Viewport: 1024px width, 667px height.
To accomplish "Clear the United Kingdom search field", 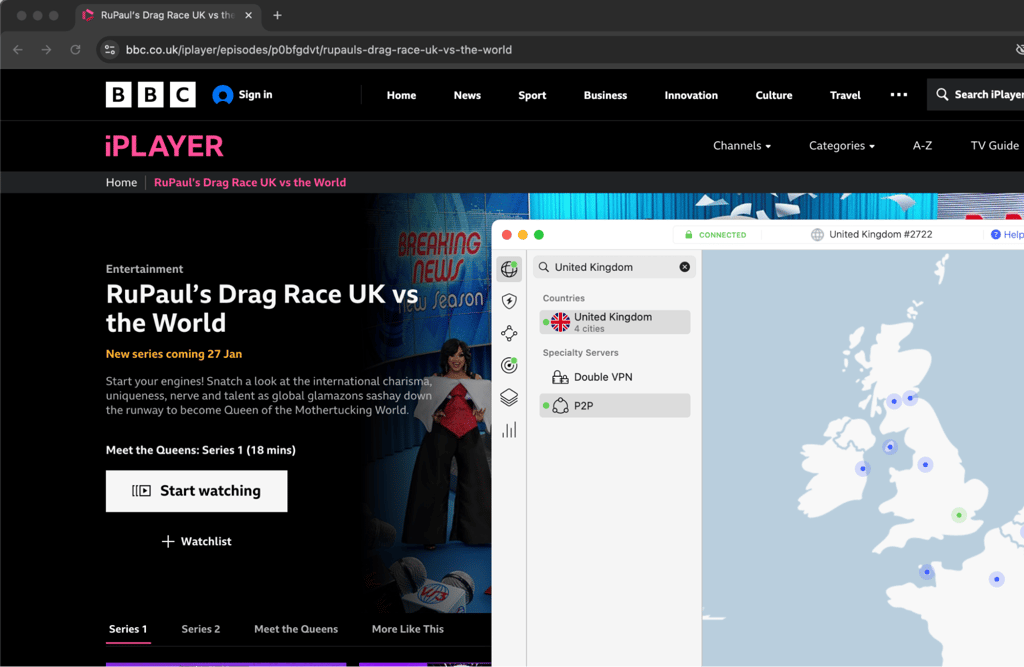I will click(684, 267).
